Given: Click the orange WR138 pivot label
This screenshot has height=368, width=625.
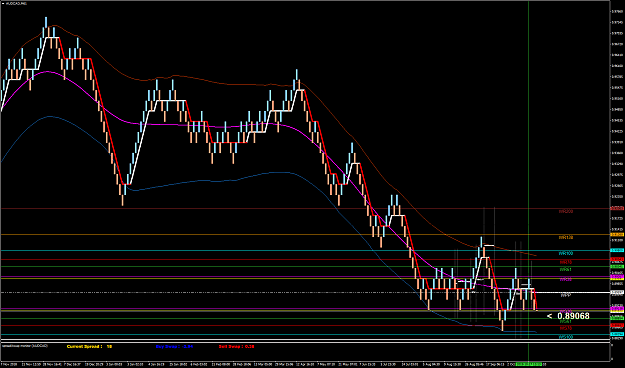Looking at the screenshot, I should click(x=566, y=238).
